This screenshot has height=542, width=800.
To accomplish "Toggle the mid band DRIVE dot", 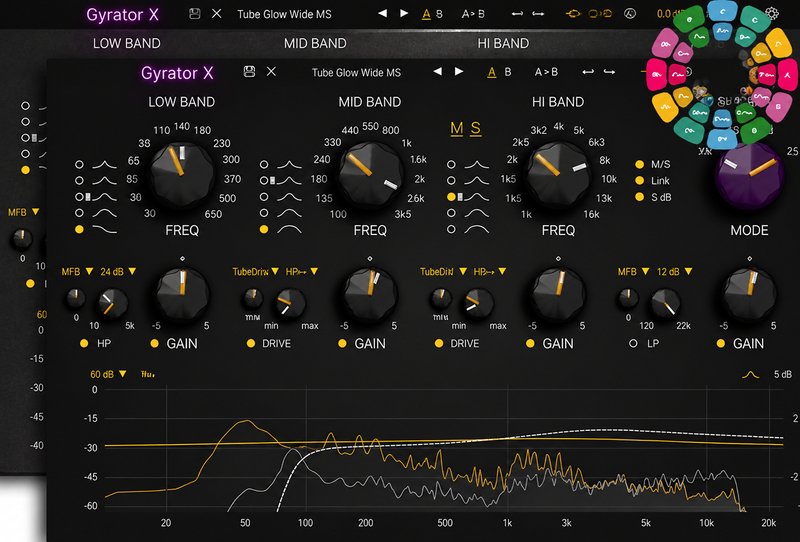I will 251,343.
